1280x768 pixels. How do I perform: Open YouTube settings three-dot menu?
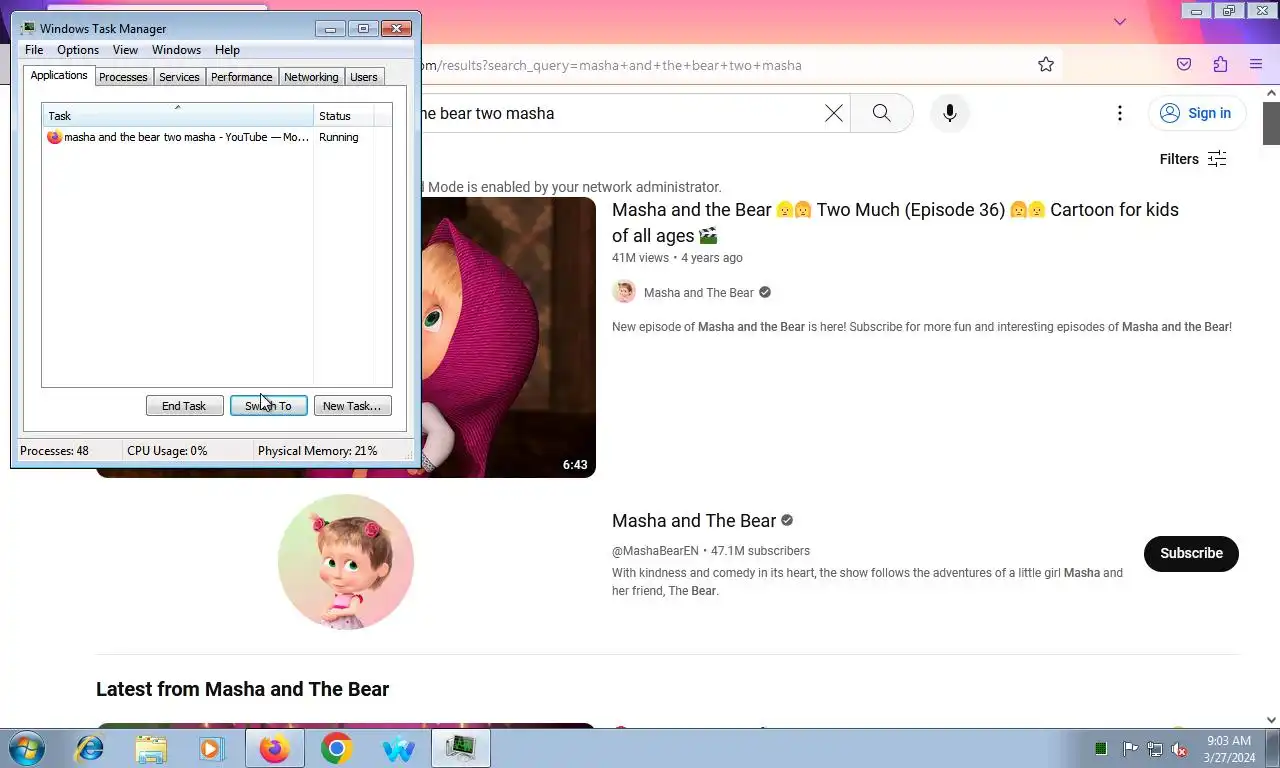tap(1120, 113)
